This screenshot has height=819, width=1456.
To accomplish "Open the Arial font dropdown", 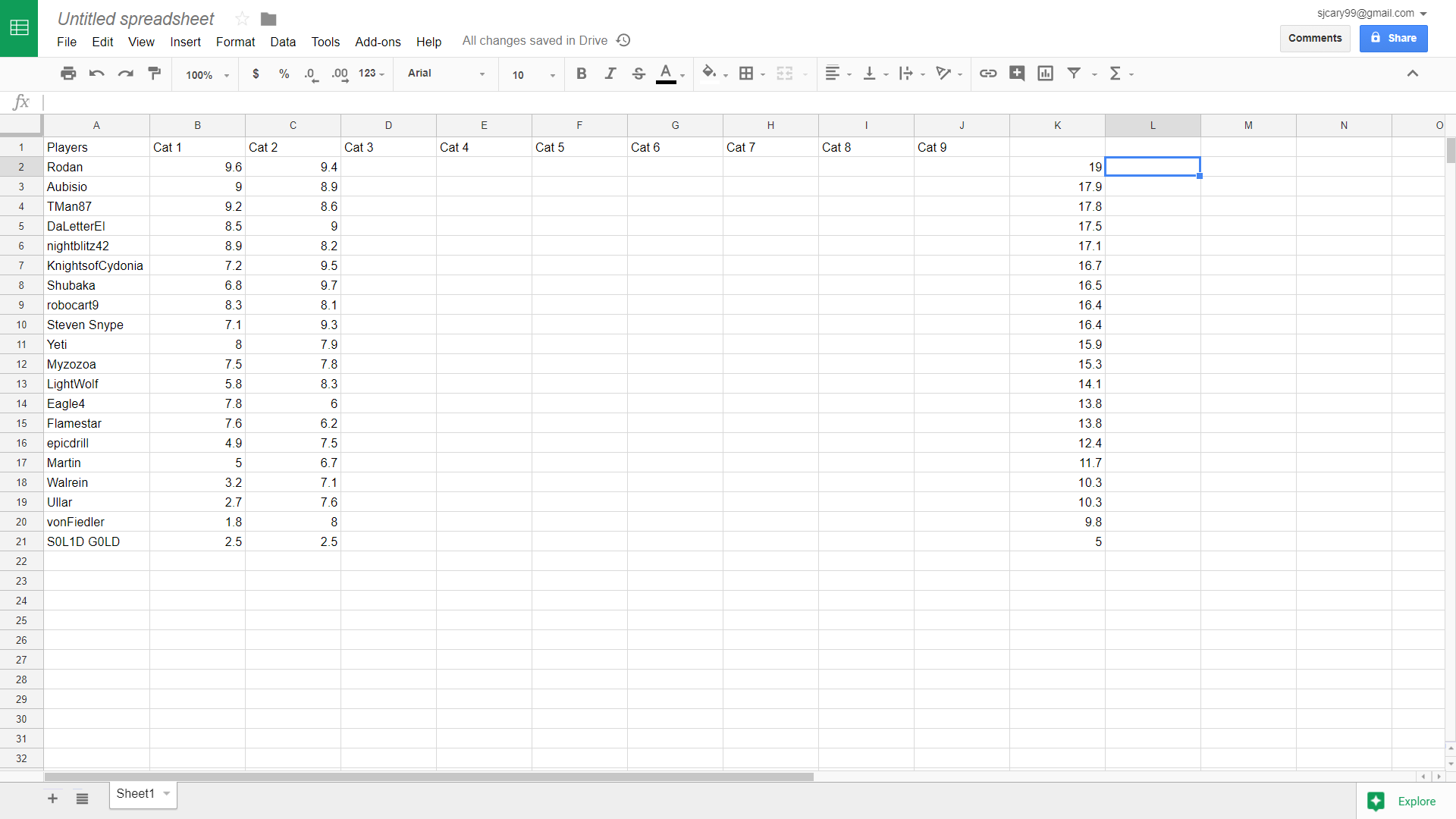I will click(x=446, y=74).
